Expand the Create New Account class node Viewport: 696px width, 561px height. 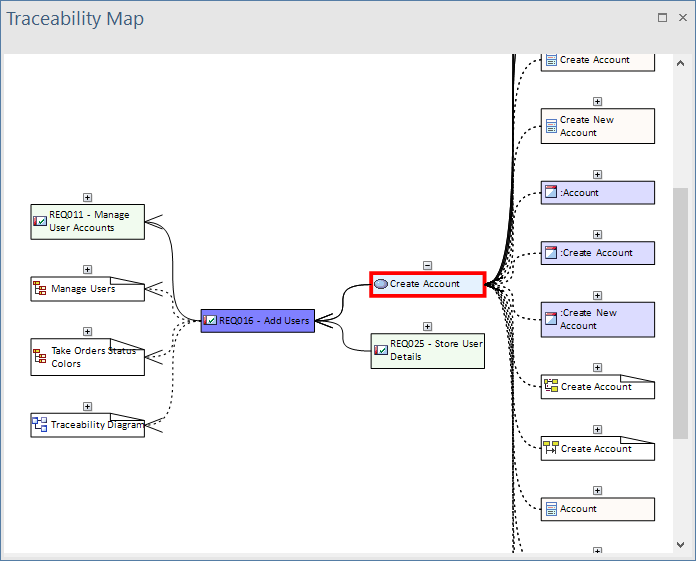pos(597,102)
